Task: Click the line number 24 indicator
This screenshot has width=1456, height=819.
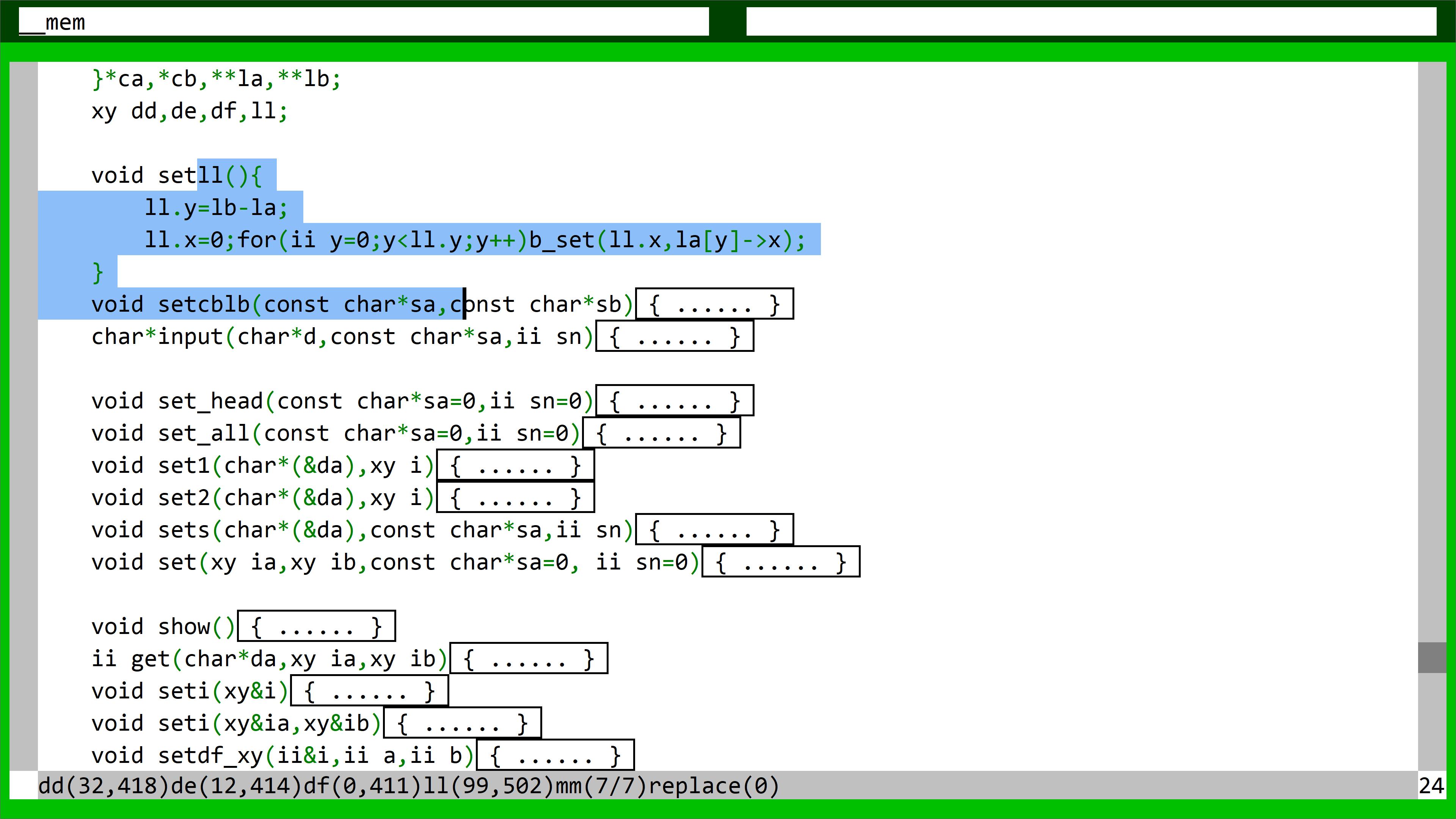Action: (1431, 786)
